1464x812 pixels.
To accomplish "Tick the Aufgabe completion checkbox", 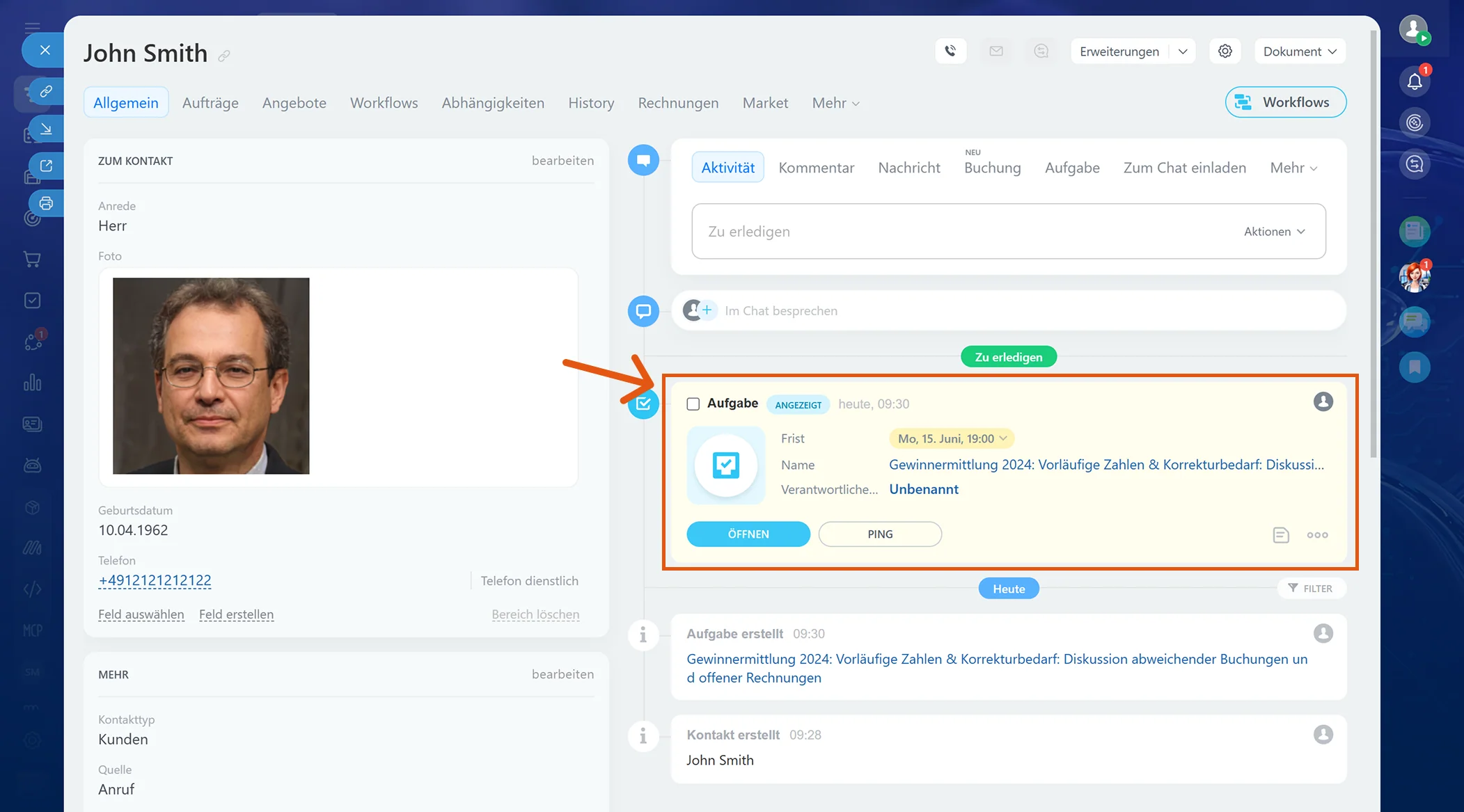I will [693, 404].
